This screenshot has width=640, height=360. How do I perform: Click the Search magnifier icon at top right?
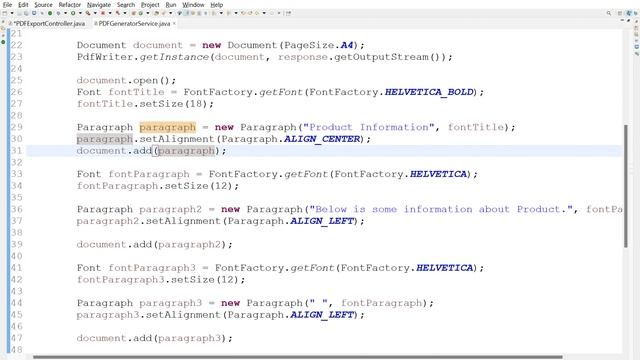(609, 13)
